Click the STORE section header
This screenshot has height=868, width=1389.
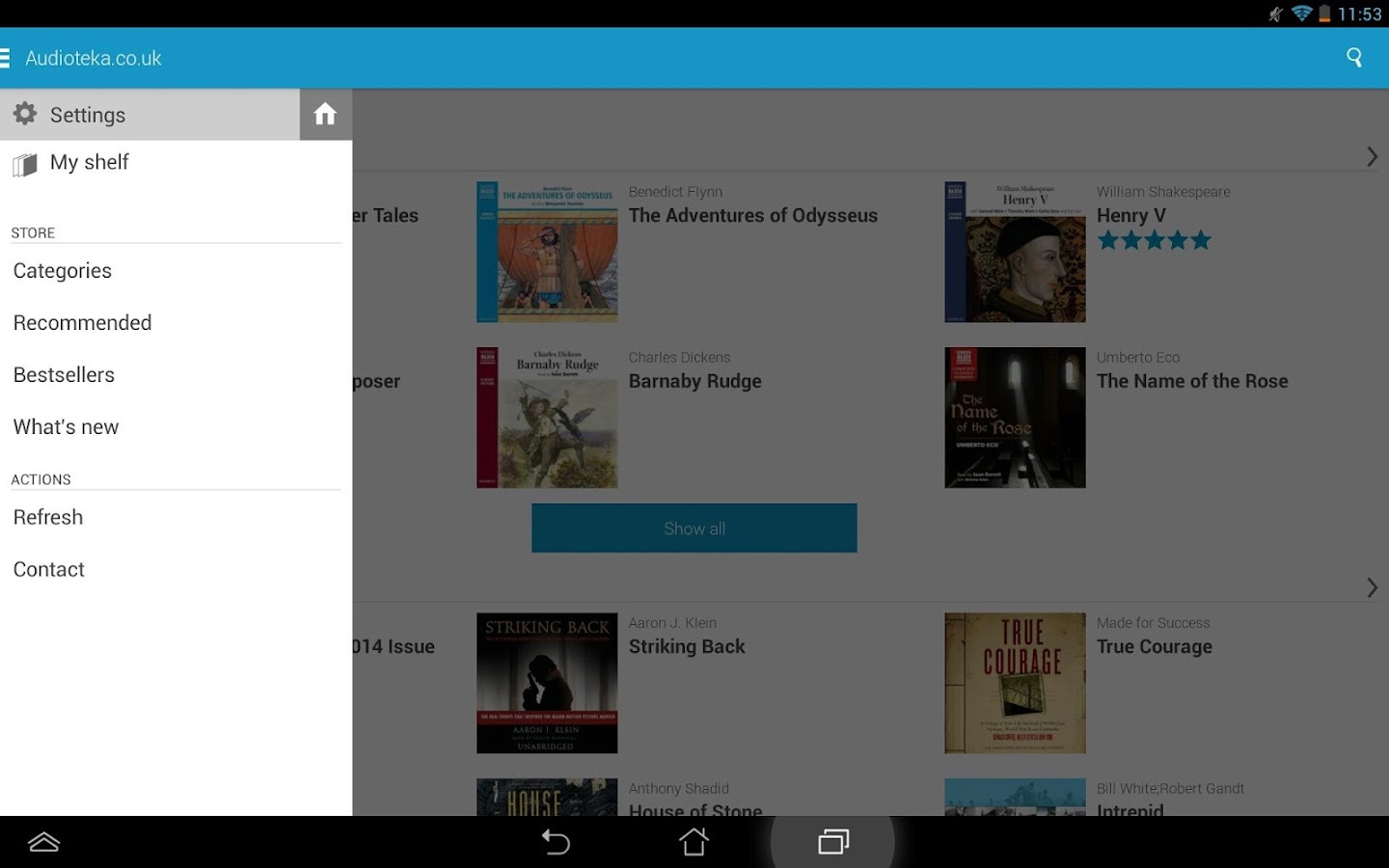click(x=33, y=233)
